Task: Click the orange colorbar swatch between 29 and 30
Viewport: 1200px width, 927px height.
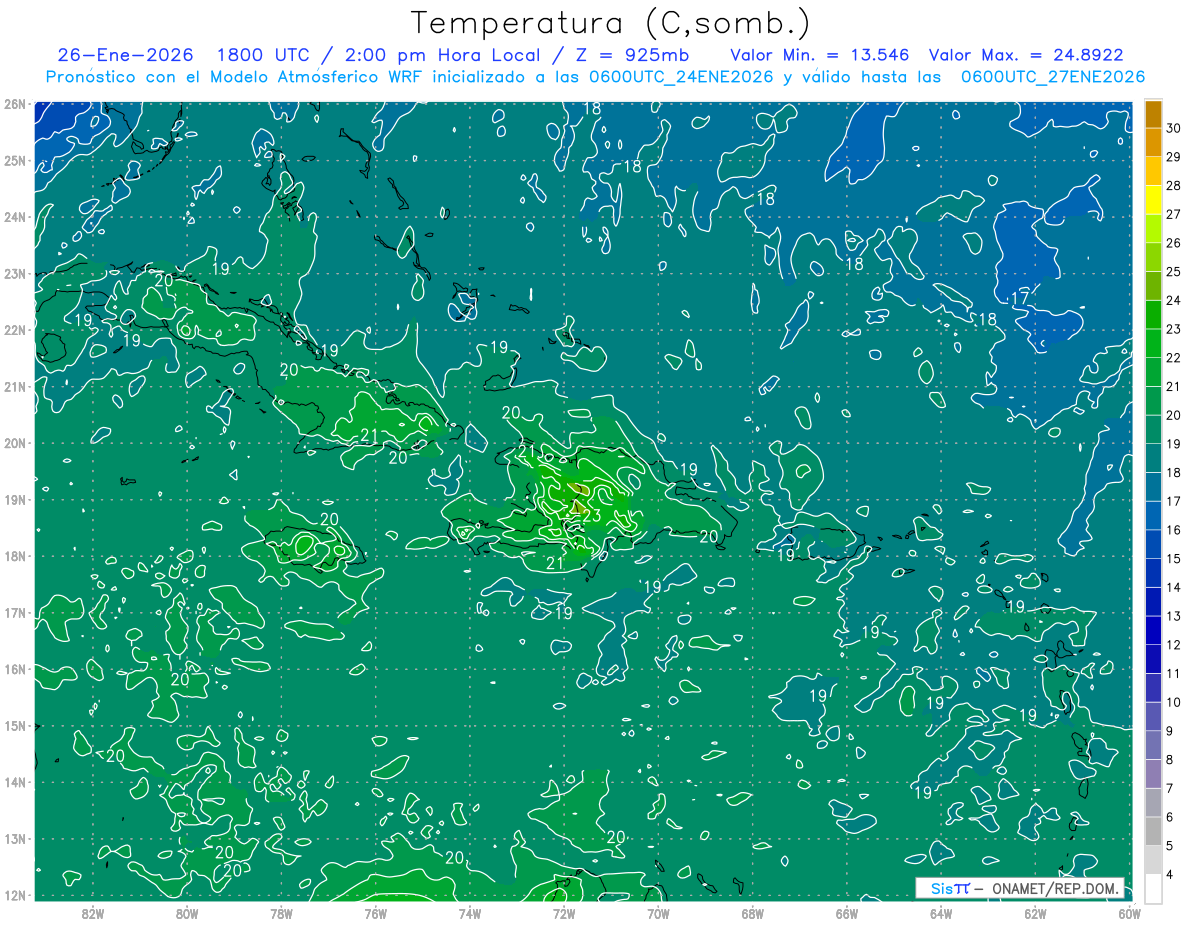Action: (1153, 143)
